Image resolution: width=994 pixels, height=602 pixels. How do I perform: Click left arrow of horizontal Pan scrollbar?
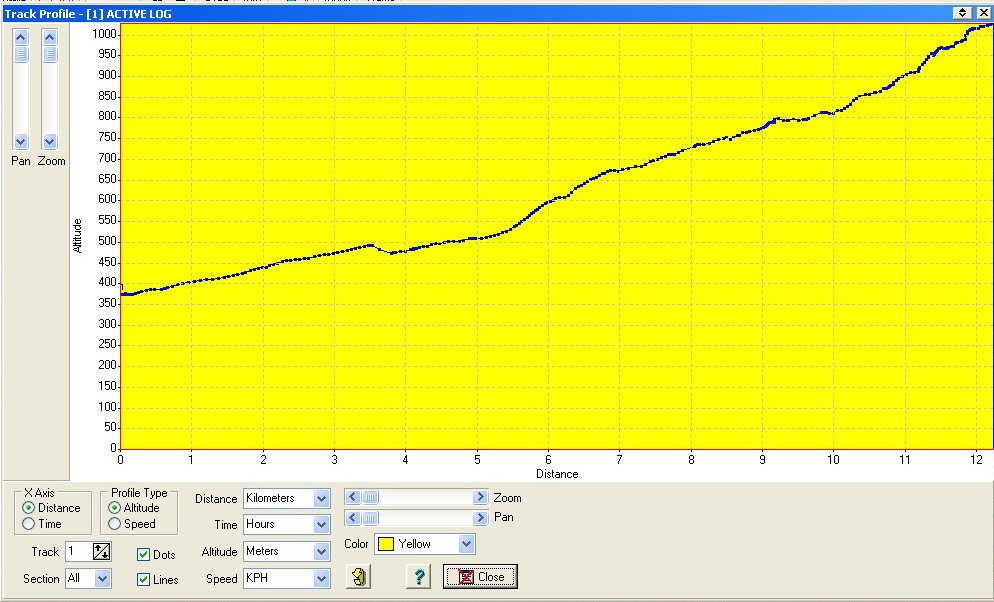pos(353,518)
